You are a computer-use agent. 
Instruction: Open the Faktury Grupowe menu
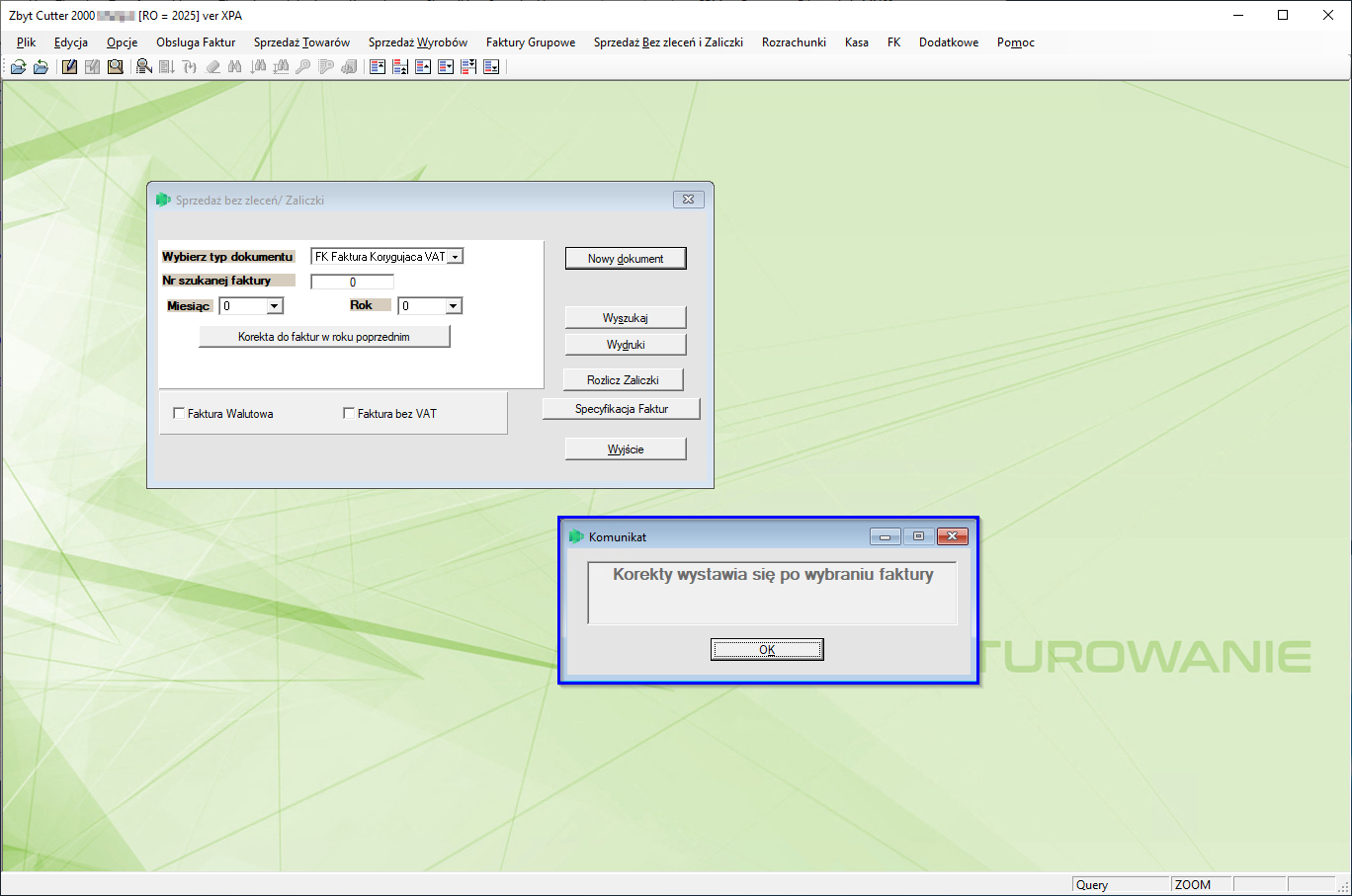(x=531, y=42)
